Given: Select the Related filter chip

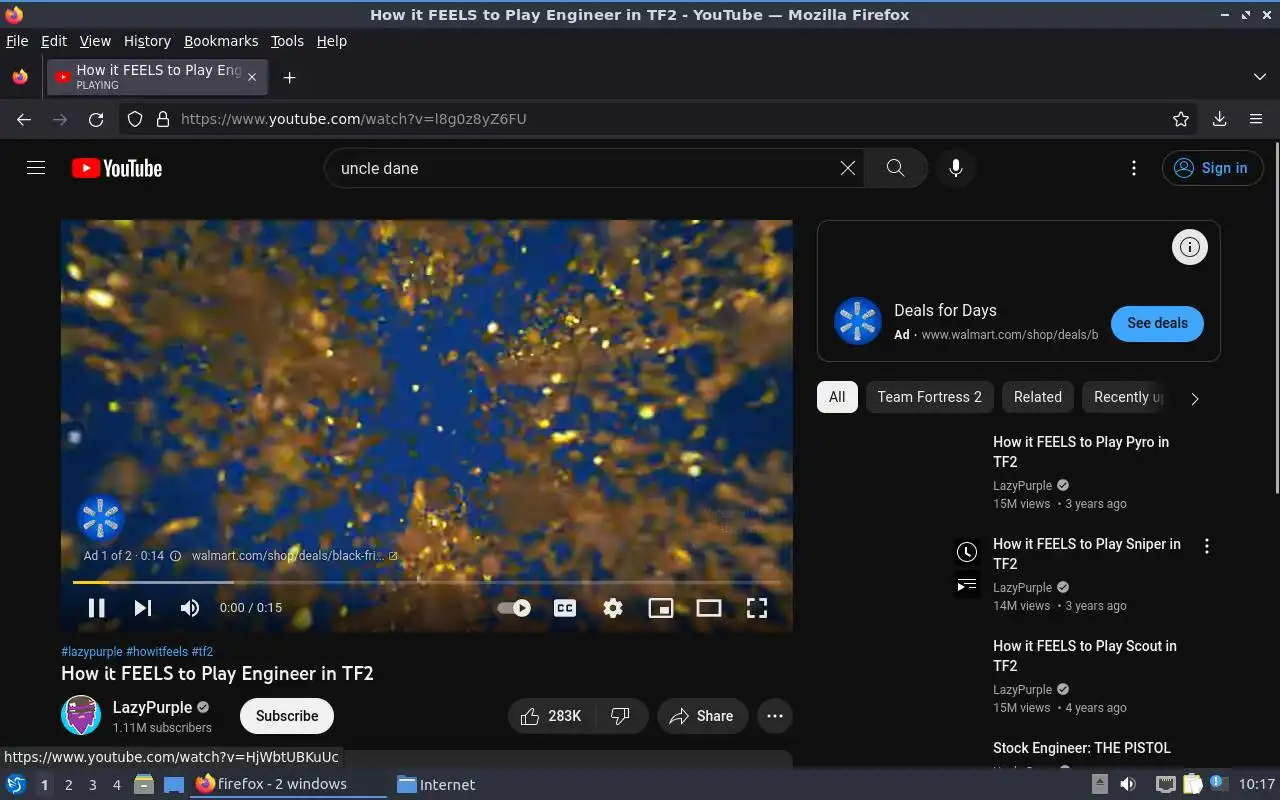Looking at the screenshot, I should pos(1038,397).
